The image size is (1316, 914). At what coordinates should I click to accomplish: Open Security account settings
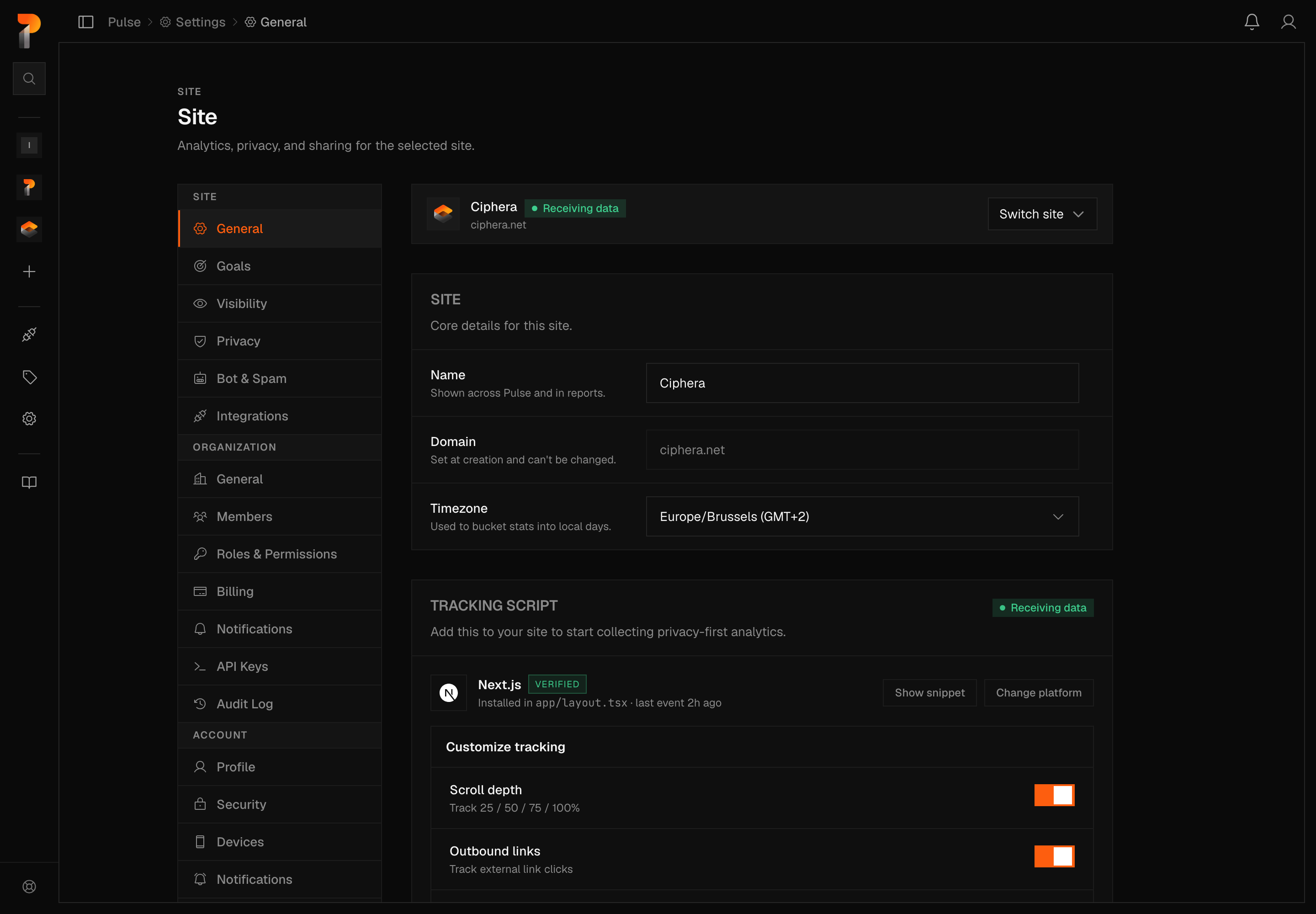[x=280, y=804]
